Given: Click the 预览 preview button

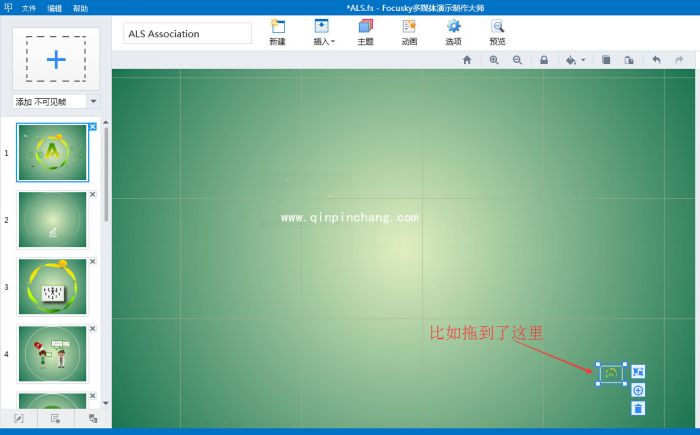Looking at the screenshot, I should click(x=497, y=32).
